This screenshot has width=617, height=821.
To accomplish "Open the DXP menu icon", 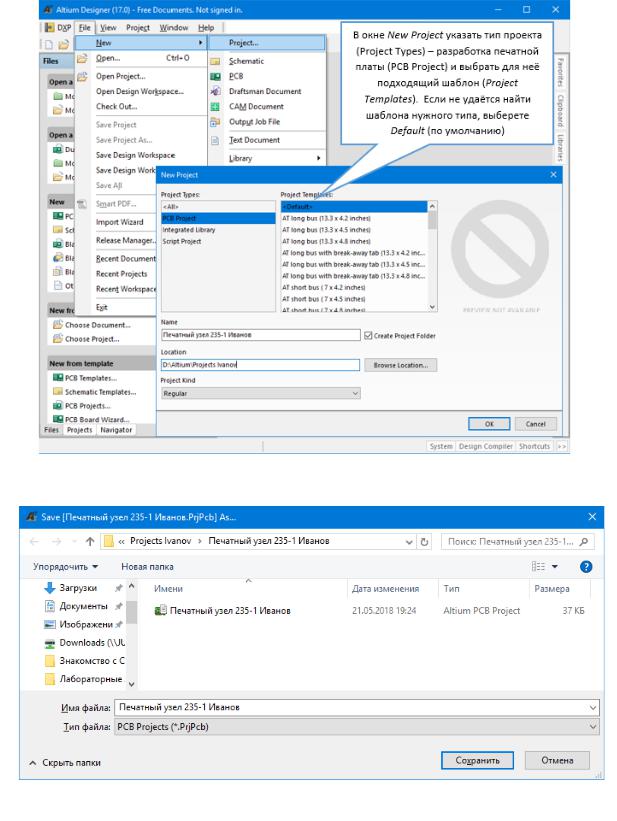I will (x=49, y=27).
